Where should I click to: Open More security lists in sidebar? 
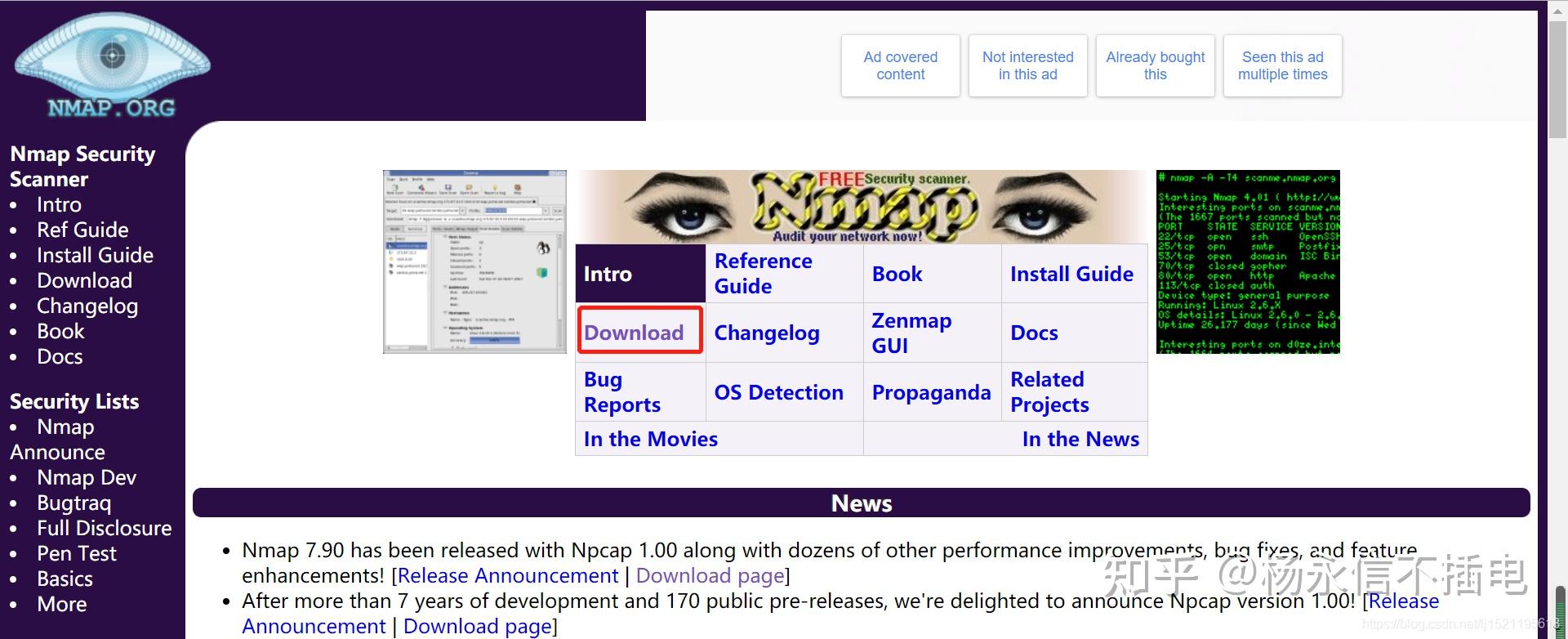(61, 604)
